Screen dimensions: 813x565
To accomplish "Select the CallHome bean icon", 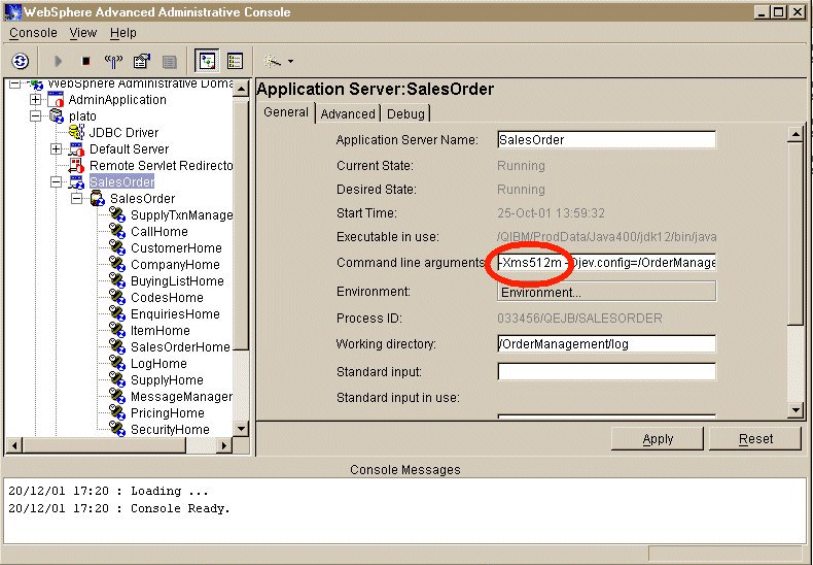I will (118, 231).
